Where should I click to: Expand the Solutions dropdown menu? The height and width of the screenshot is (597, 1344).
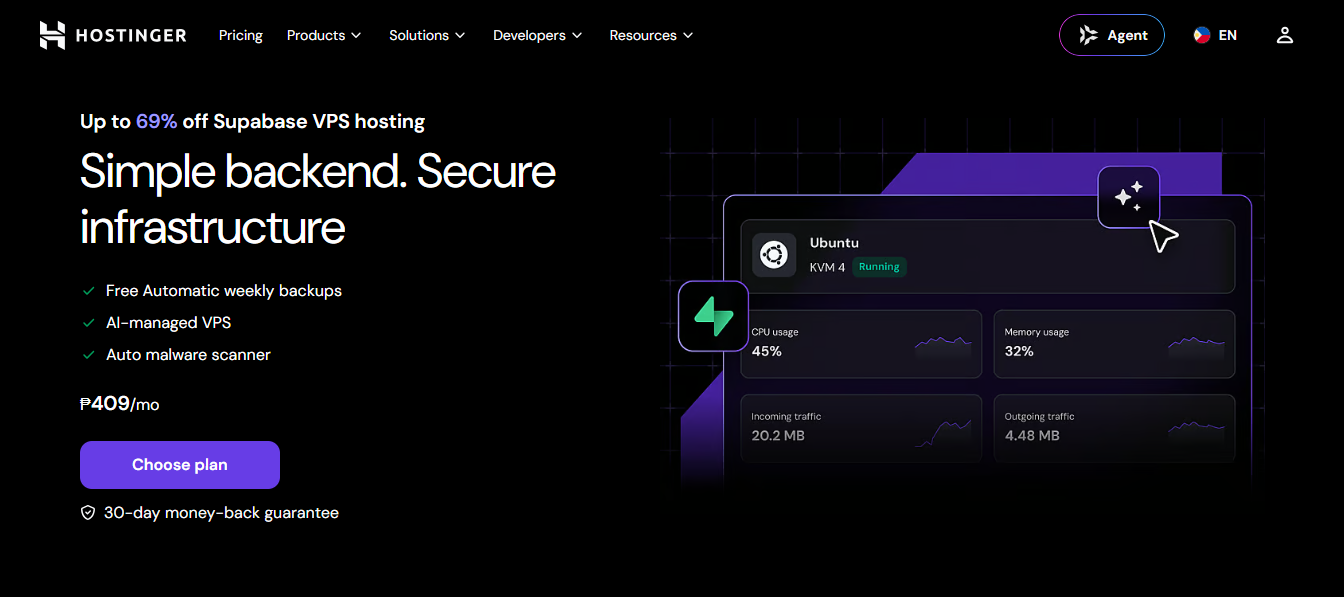[427, 35]
